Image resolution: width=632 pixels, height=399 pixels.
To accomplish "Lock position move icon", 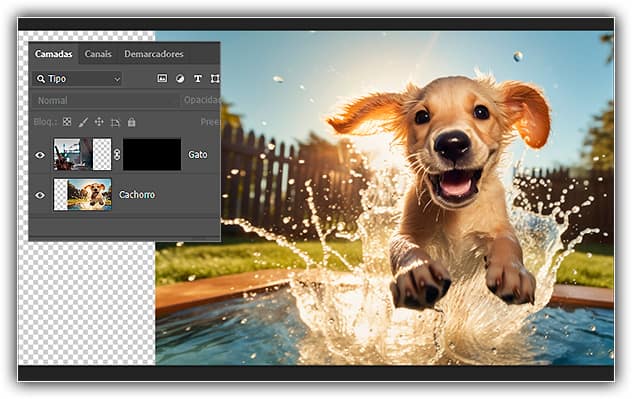I will [99, 122].
